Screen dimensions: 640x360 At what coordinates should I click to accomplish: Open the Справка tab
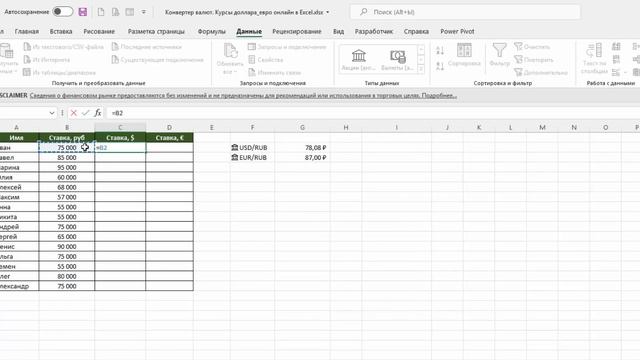pos(416,31)
